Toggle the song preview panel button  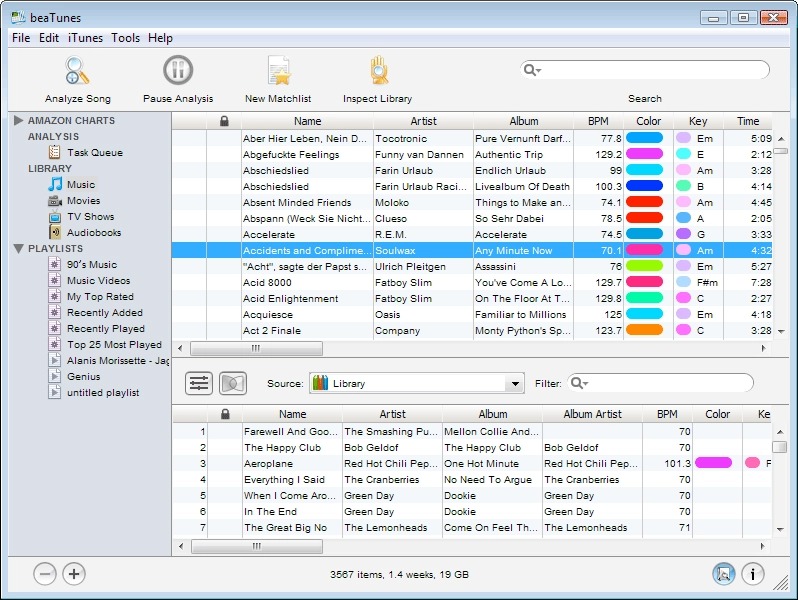tap(723, 574)
